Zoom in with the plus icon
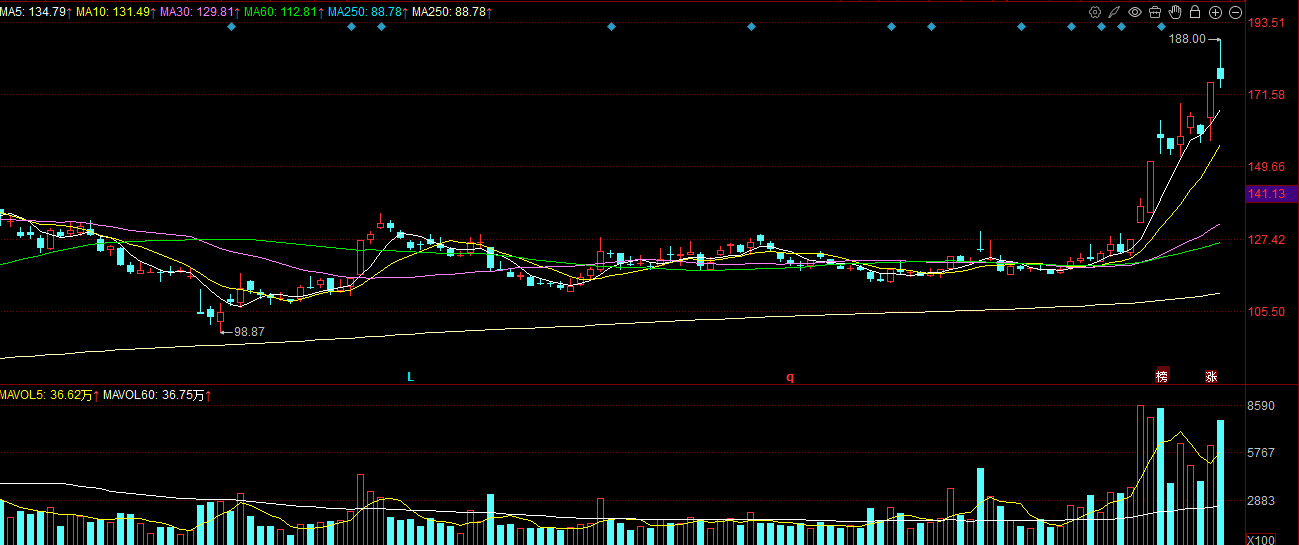 click(x=1215, y=12)
